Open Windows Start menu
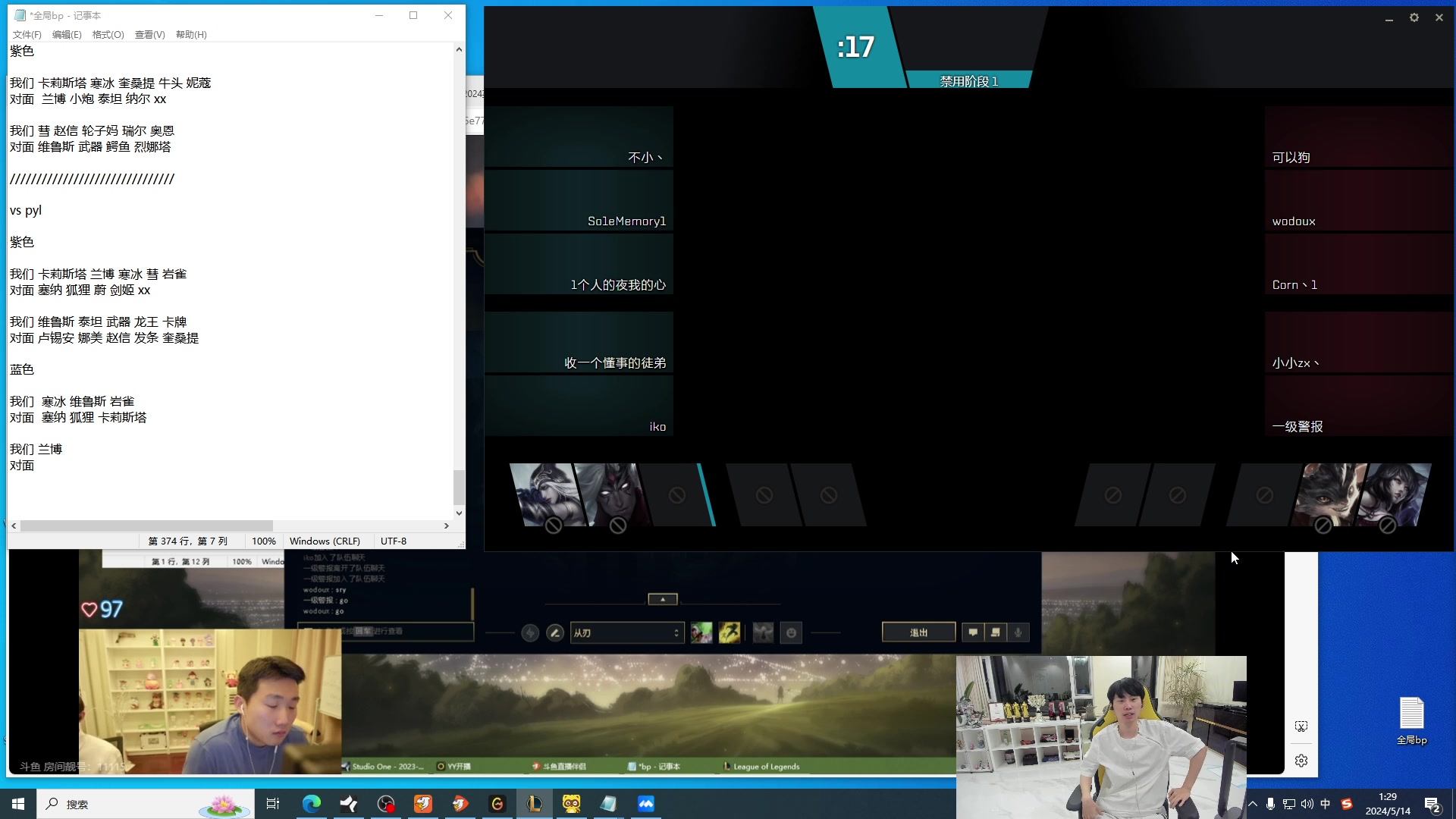The height and width of the screenshot is (819, 1456). [18, 804]
